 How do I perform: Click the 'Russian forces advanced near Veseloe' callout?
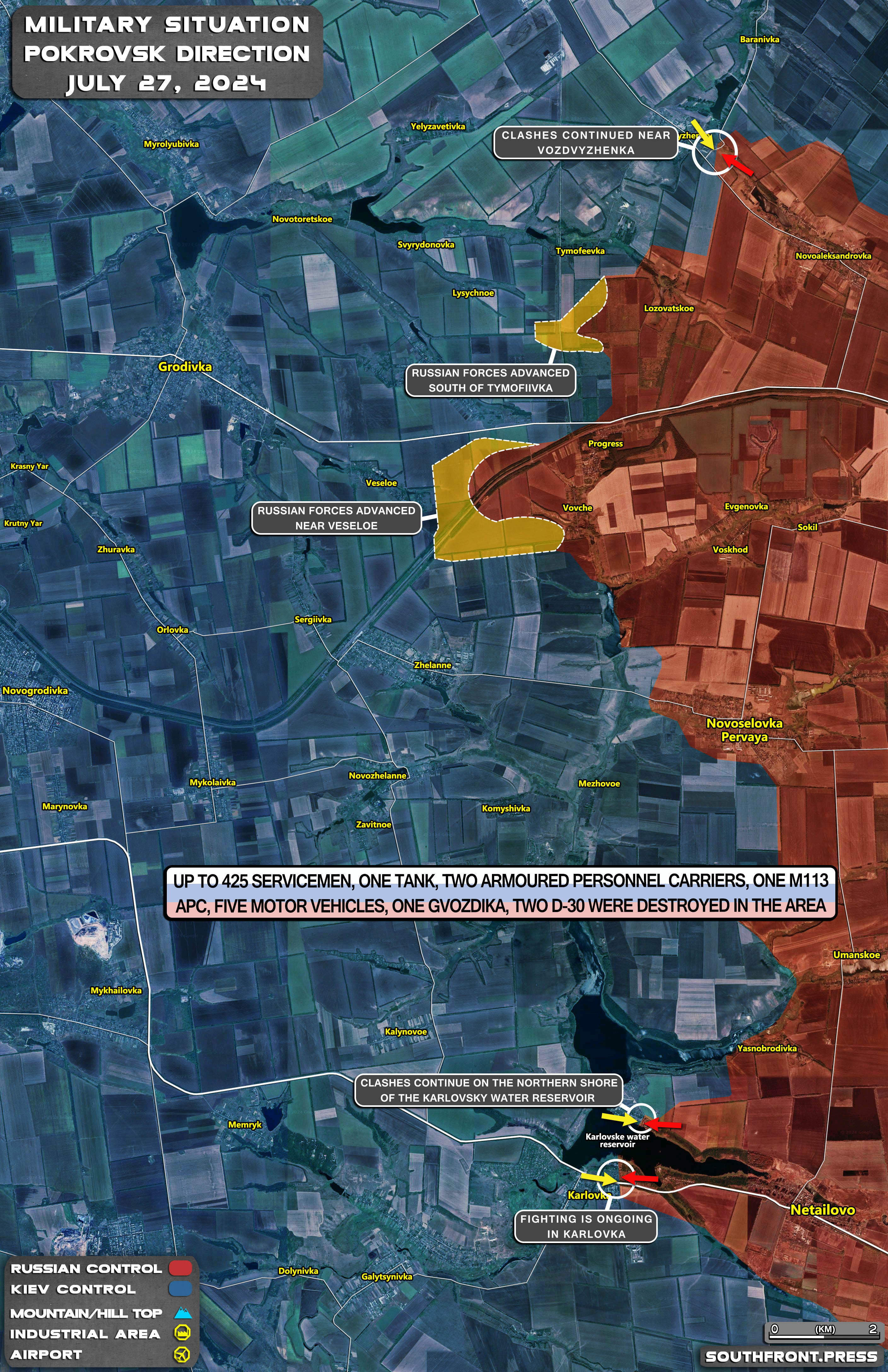[x=336, y=518]
